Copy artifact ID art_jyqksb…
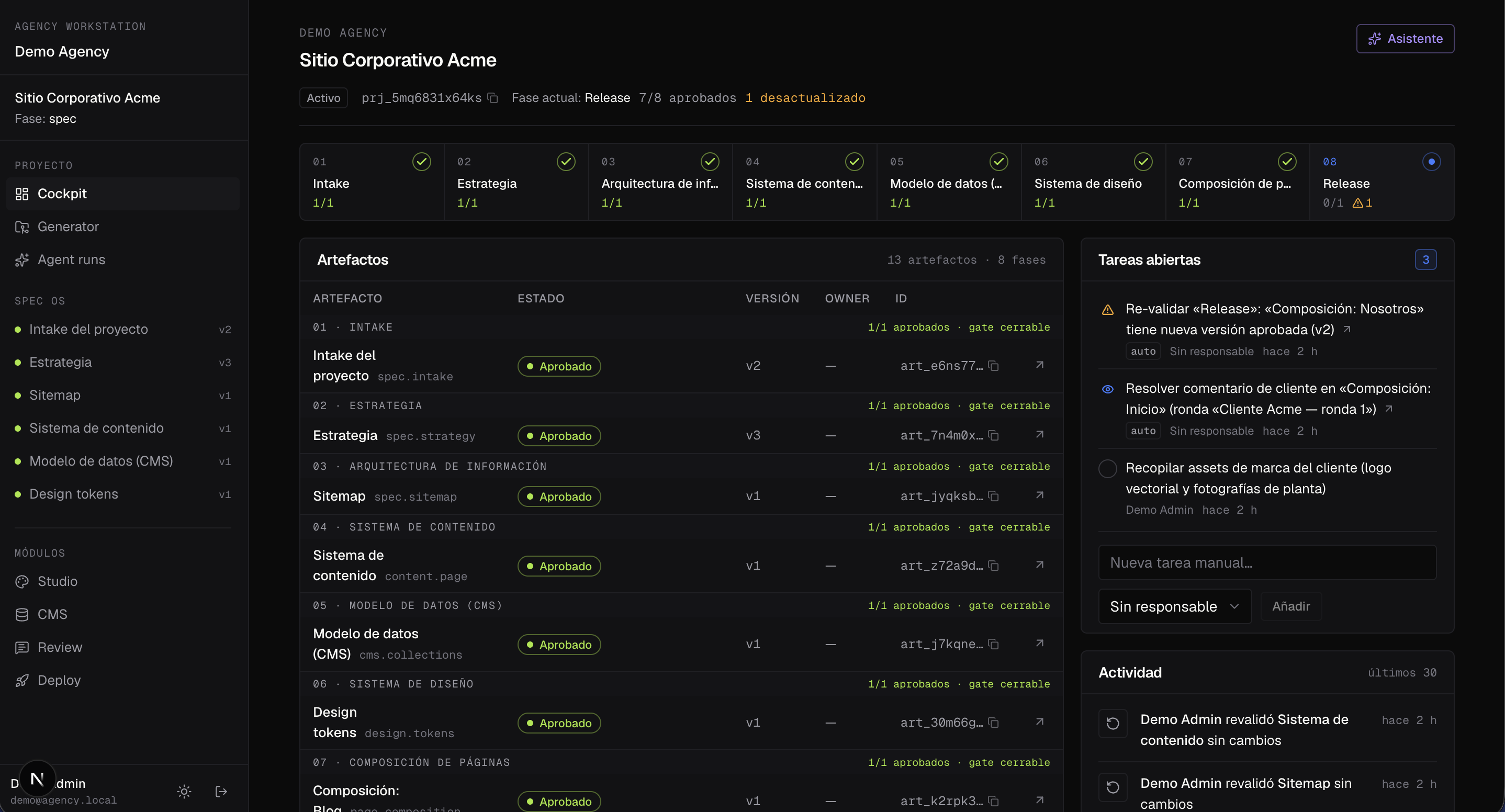 993,496
